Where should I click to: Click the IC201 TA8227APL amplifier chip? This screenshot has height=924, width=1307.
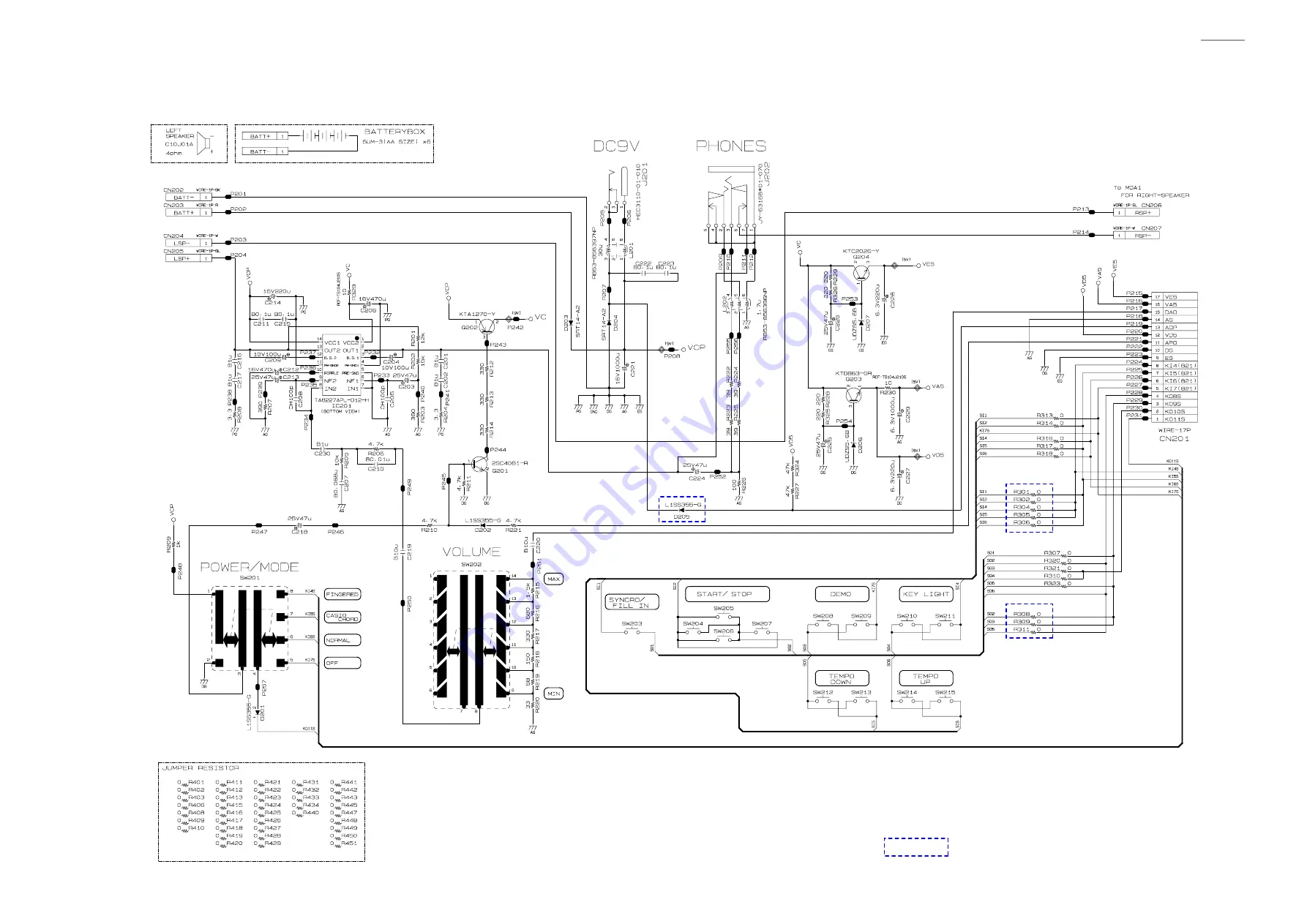(x=342, y=367)
